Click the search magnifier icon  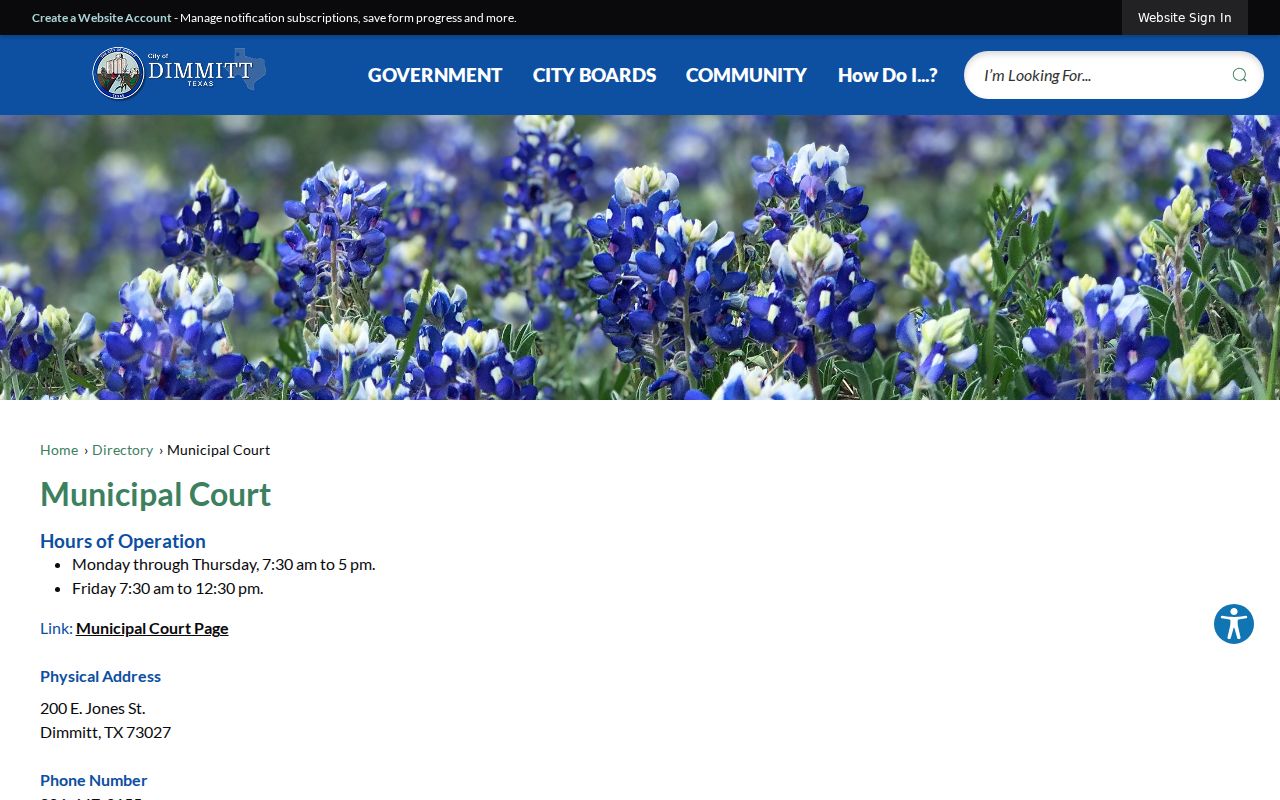[x=1239, y=75]
